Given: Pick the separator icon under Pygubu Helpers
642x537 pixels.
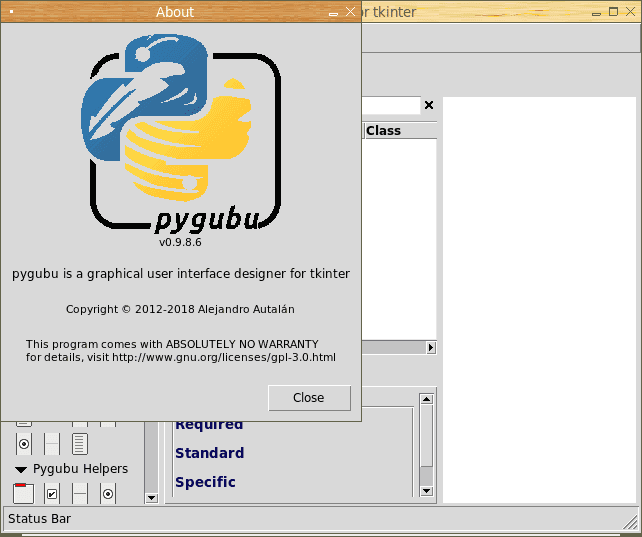Looking at the screenshot, I should [80, 493].
